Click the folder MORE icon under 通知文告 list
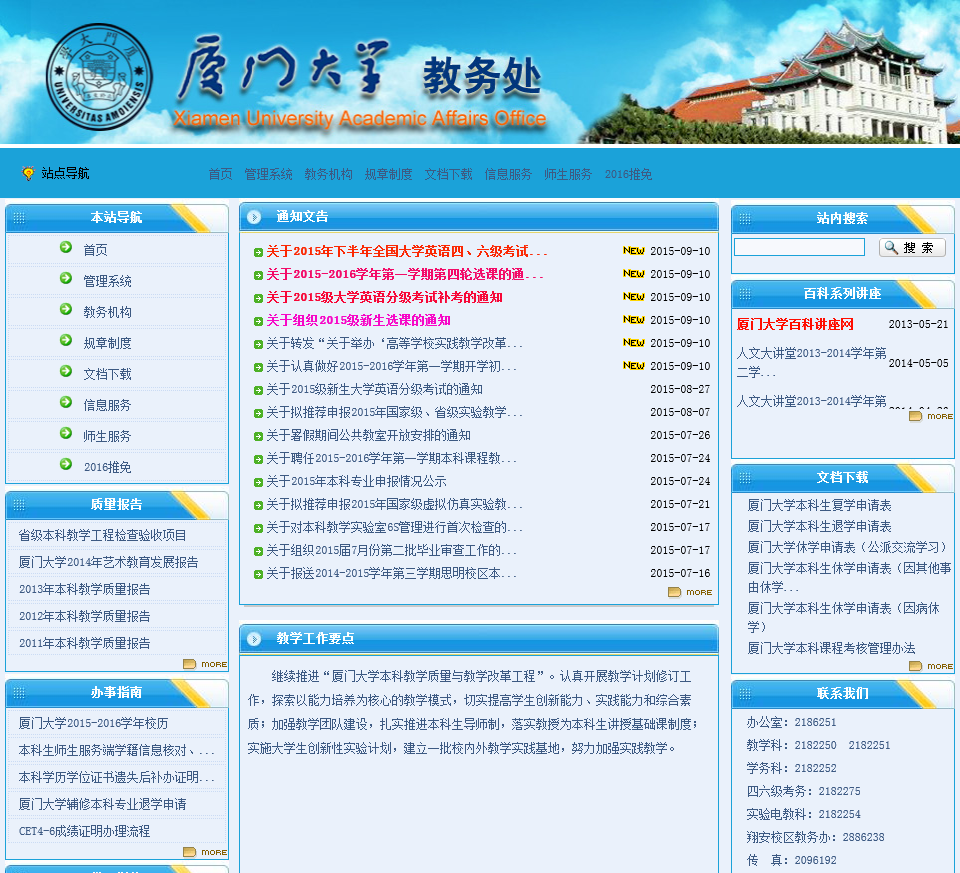 pyautogui.click(x=690, y=592)
